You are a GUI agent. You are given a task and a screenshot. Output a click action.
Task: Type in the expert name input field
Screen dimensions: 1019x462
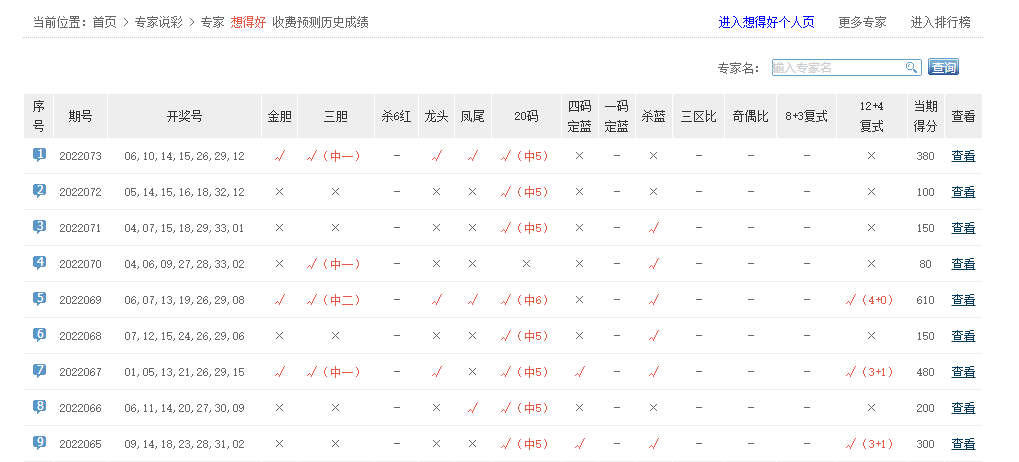pyautogui.click(x=837, y=68)
